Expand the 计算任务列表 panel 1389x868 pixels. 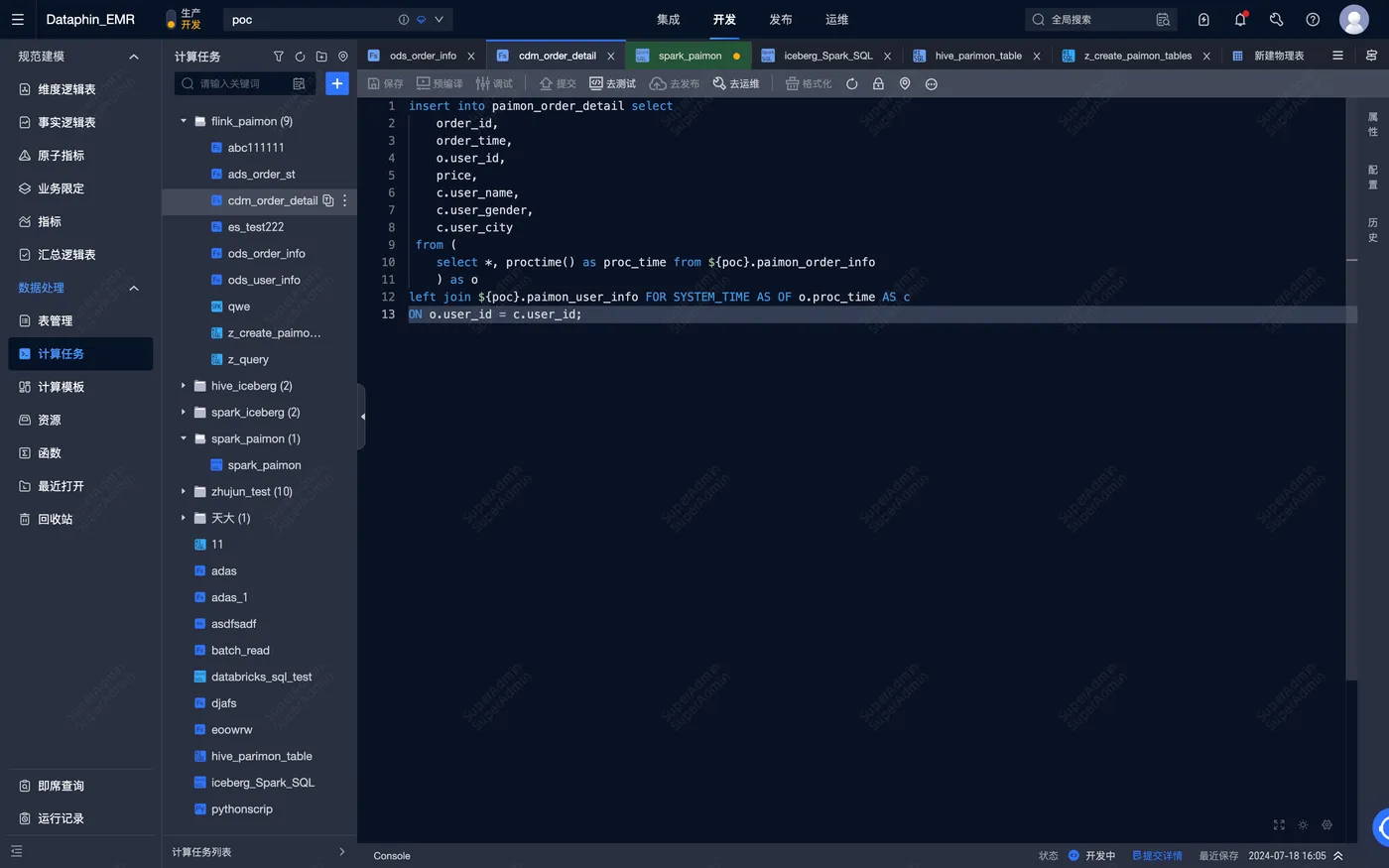click(x=341, y=852)
